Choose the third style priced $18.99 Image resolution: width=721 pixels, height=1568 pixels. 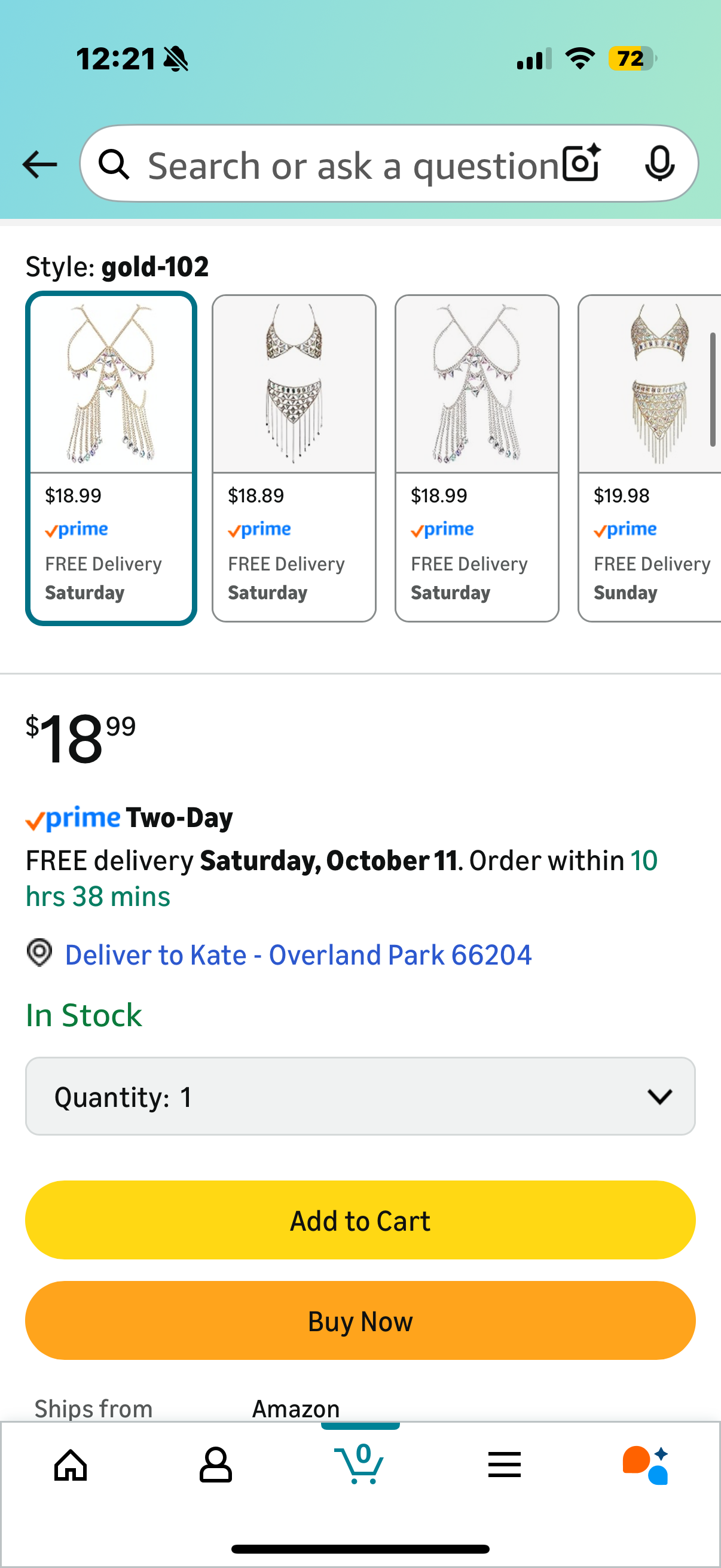coord(477,458)
